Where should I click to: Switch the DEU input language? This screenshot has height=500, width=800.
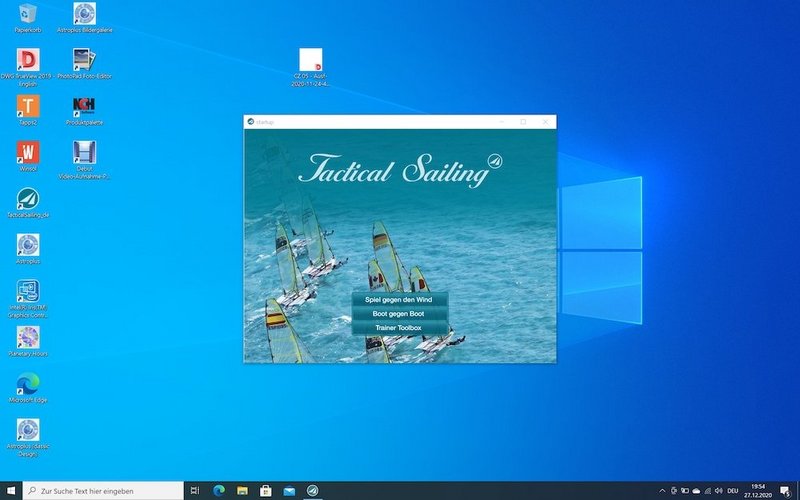click(x=733, y=491)
